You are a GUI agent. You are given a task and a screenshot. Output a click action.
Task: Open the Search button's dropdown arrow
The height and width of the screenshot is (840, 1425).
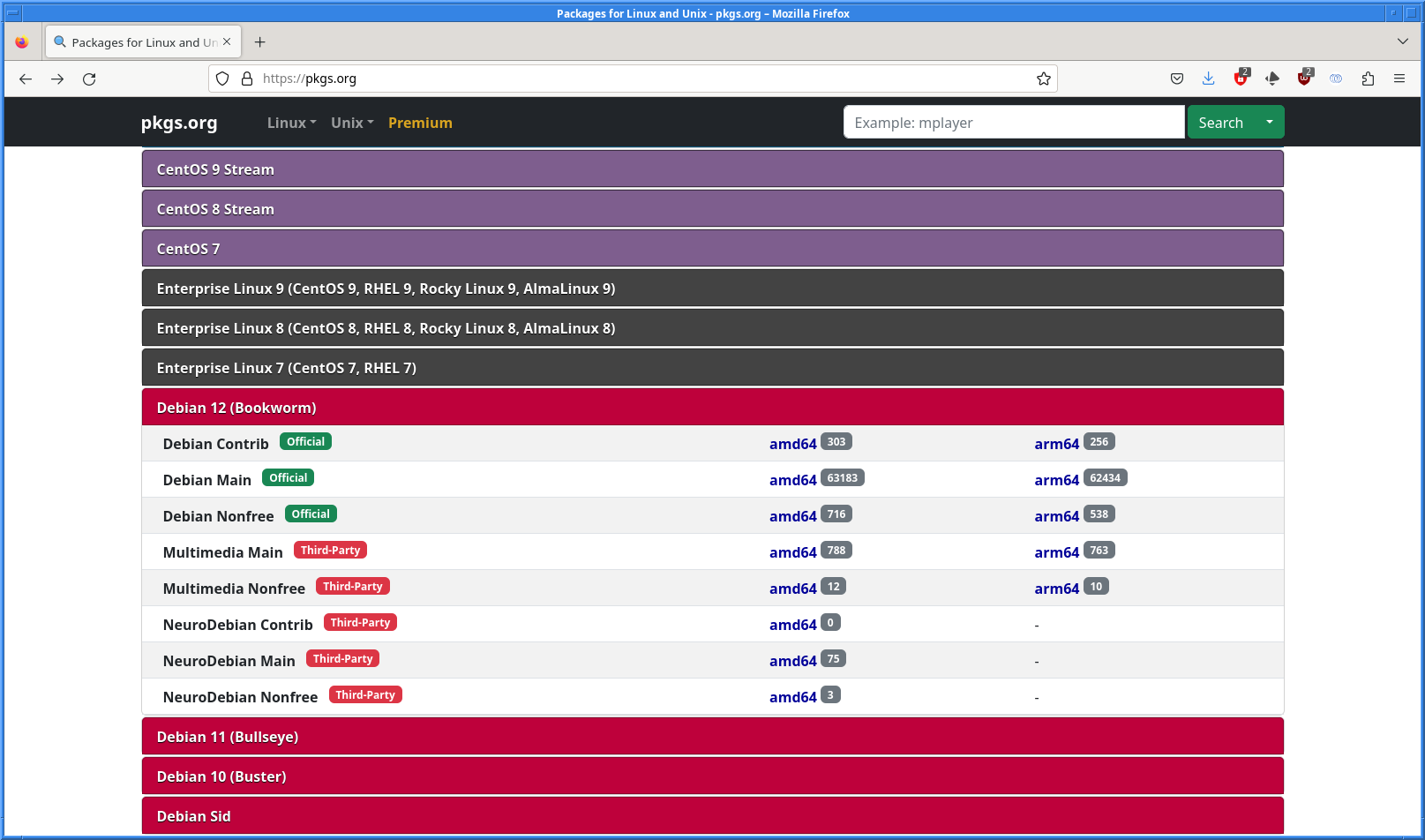(1269, 122)
